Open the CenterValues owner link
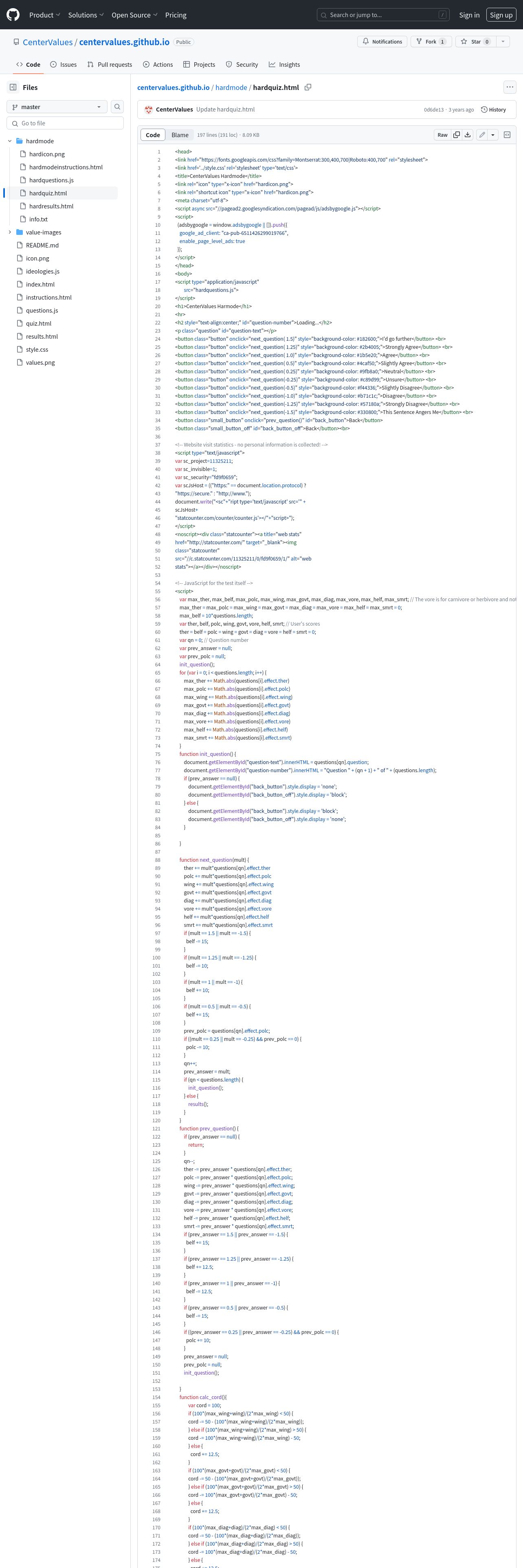Viewport: 523px width, 1568px height. (x=48, y=42)
